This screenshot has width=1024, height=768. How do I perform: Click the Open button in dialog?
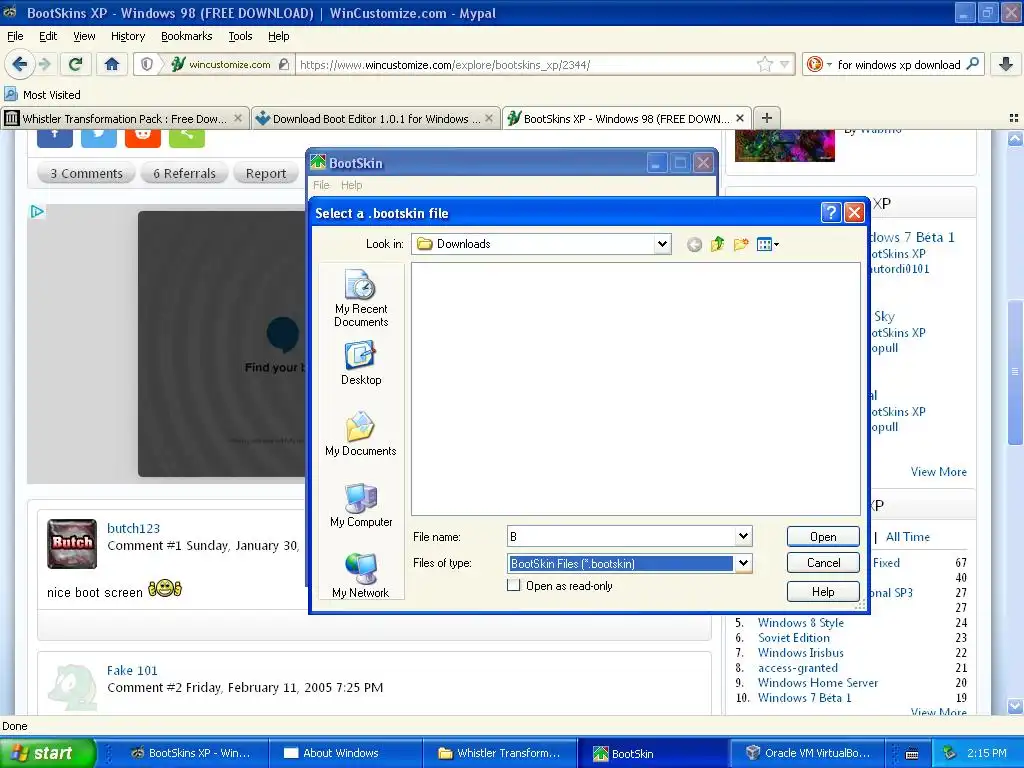(823, 536)
